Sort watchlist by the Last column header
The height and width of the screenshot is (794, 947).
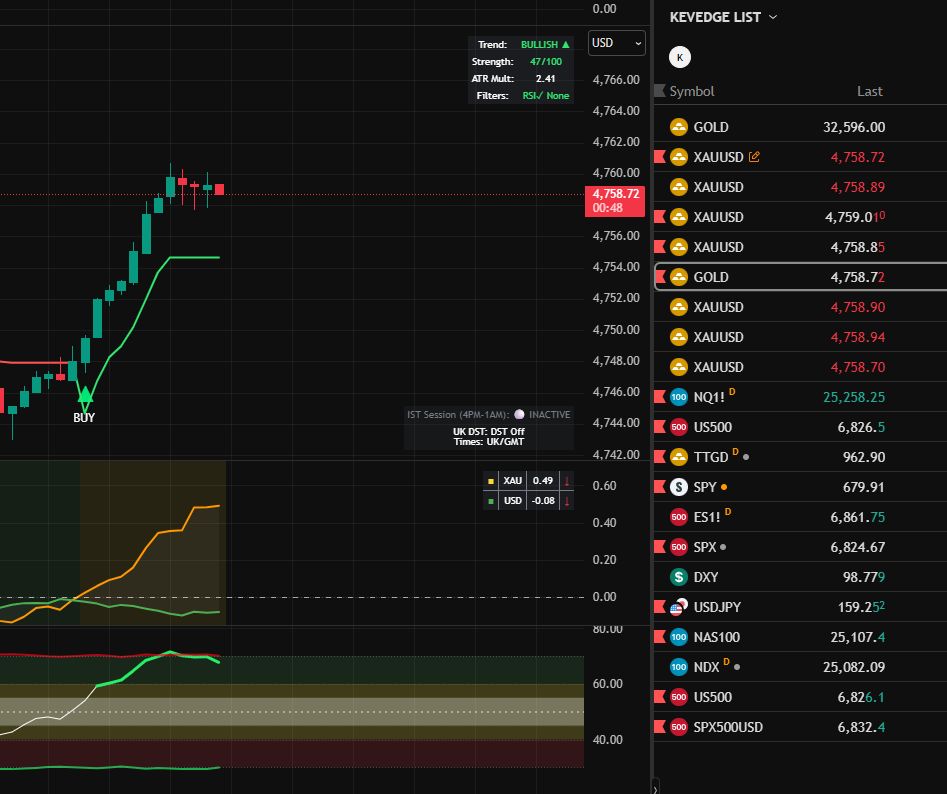point(869,91)
